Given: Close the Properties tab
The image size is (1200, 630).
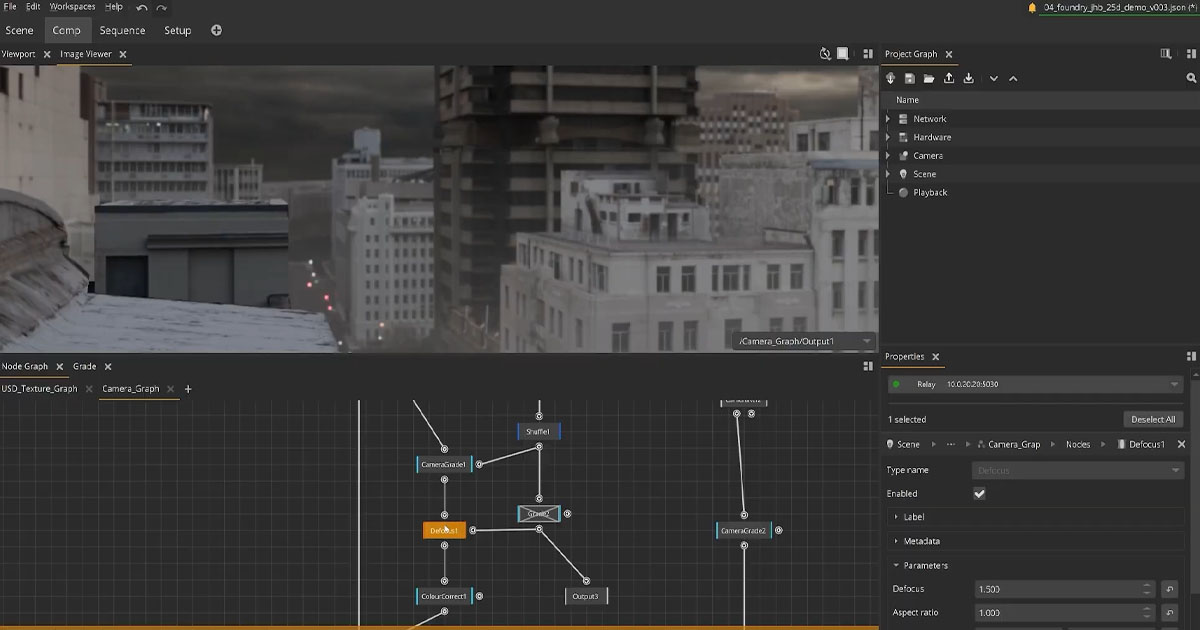Looking at the screenshot, I should [936, 357].
